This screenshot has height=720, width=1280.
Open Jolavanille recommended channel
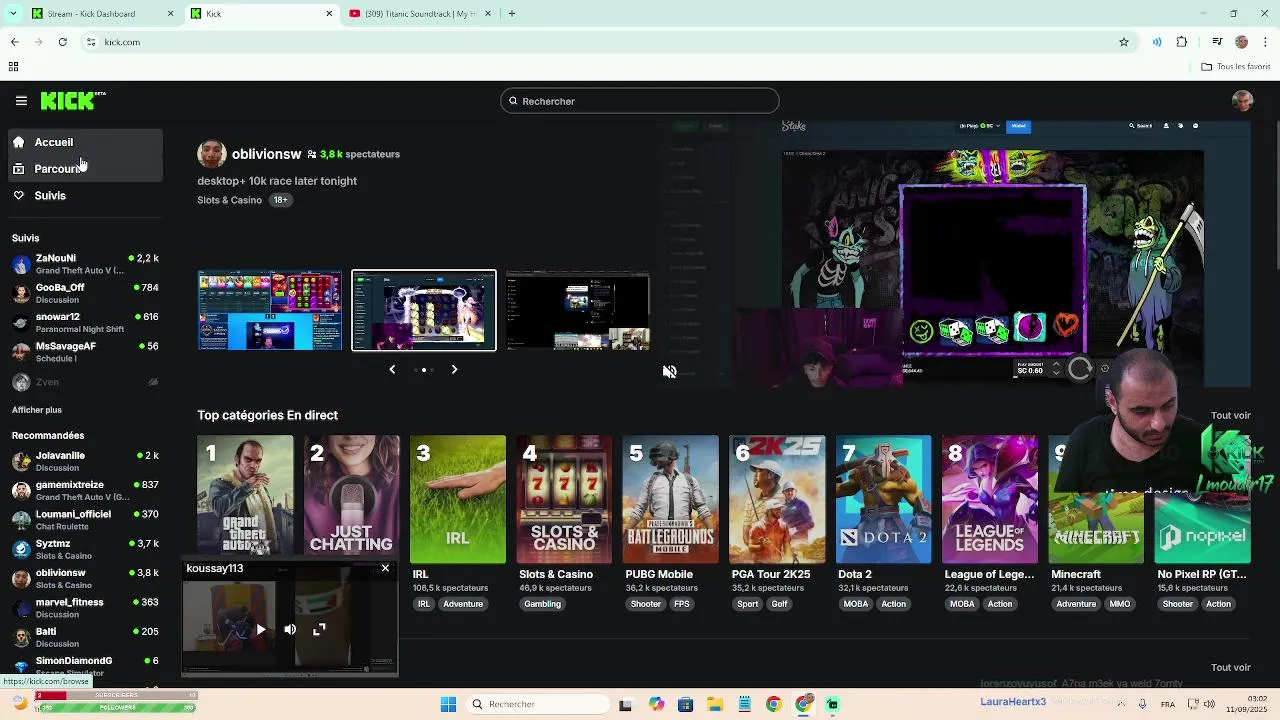(85, 461)
